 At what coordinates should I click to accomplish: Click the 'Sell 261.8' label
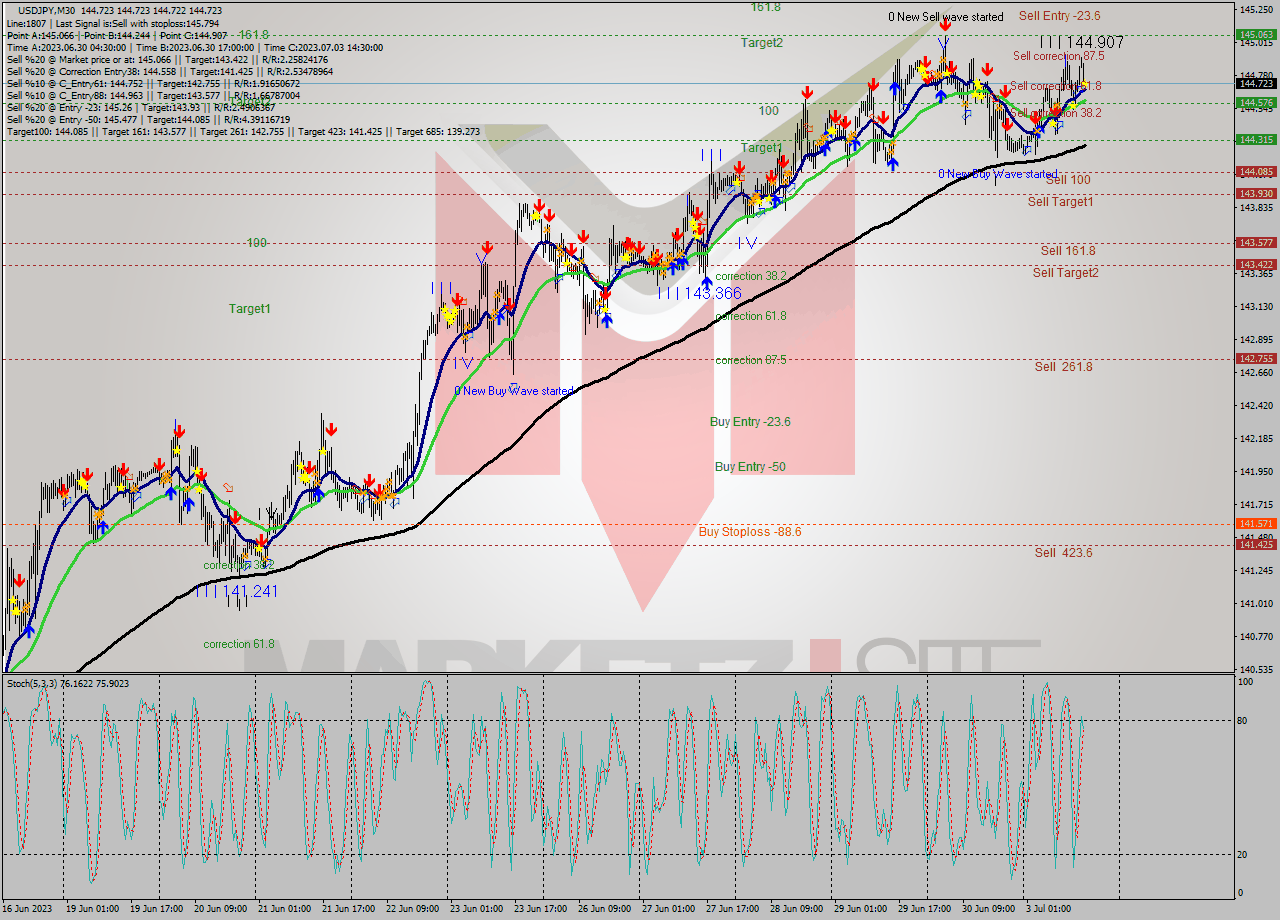[1063, 367]
